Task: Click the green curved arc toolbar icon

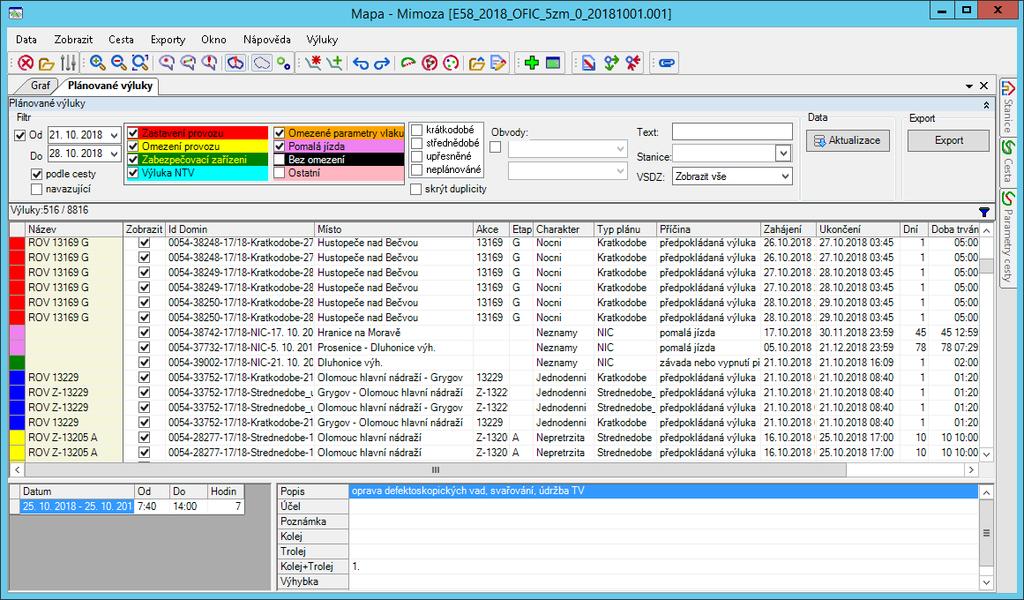Action: click(408, 63)
